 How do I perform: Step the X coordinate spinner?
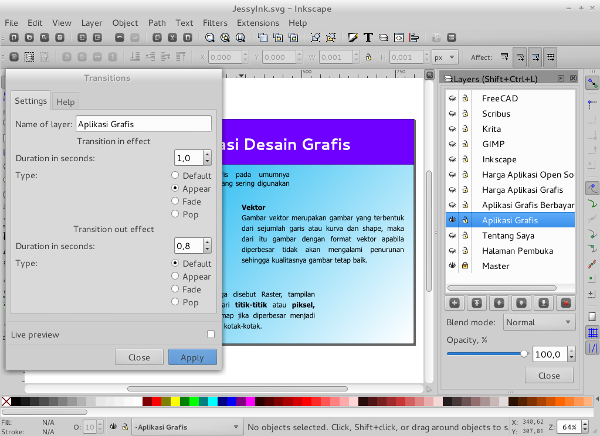click(x=246, y=57)
